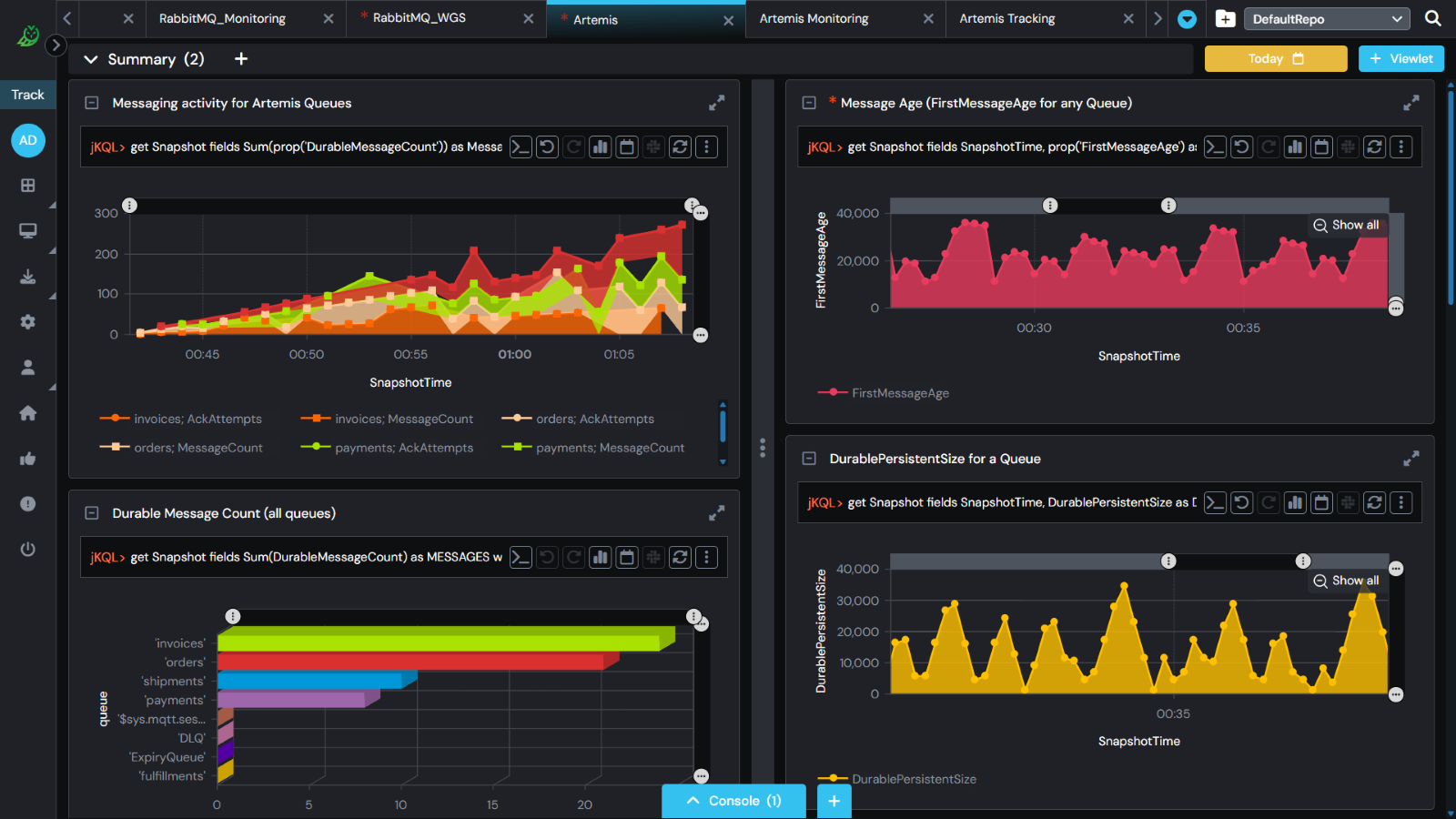Open chart type in Message Age viewlet

pyautogui.click(x=1295, y=147)
